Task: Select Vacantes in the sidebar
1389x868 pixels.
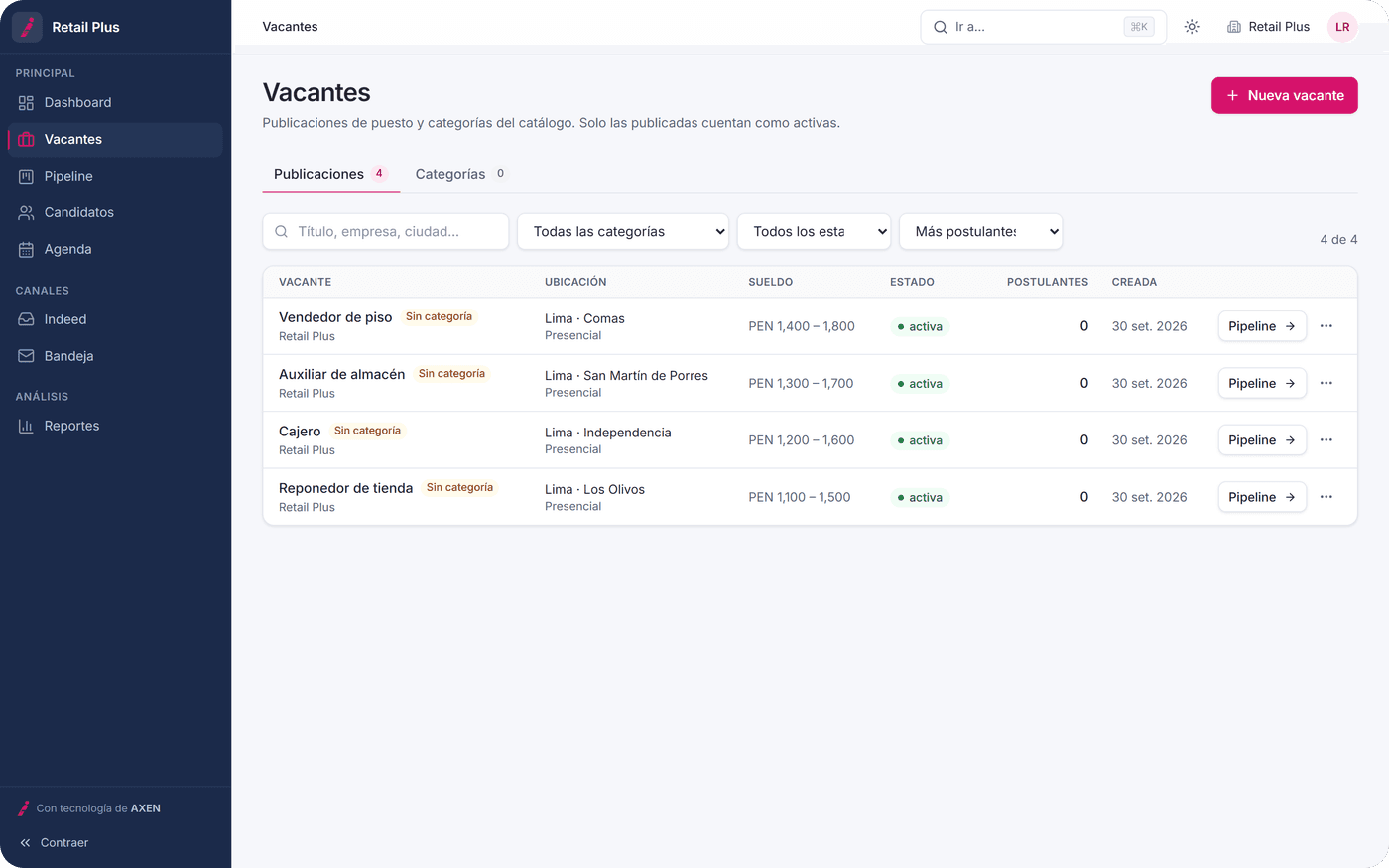Action: point(115,139)
